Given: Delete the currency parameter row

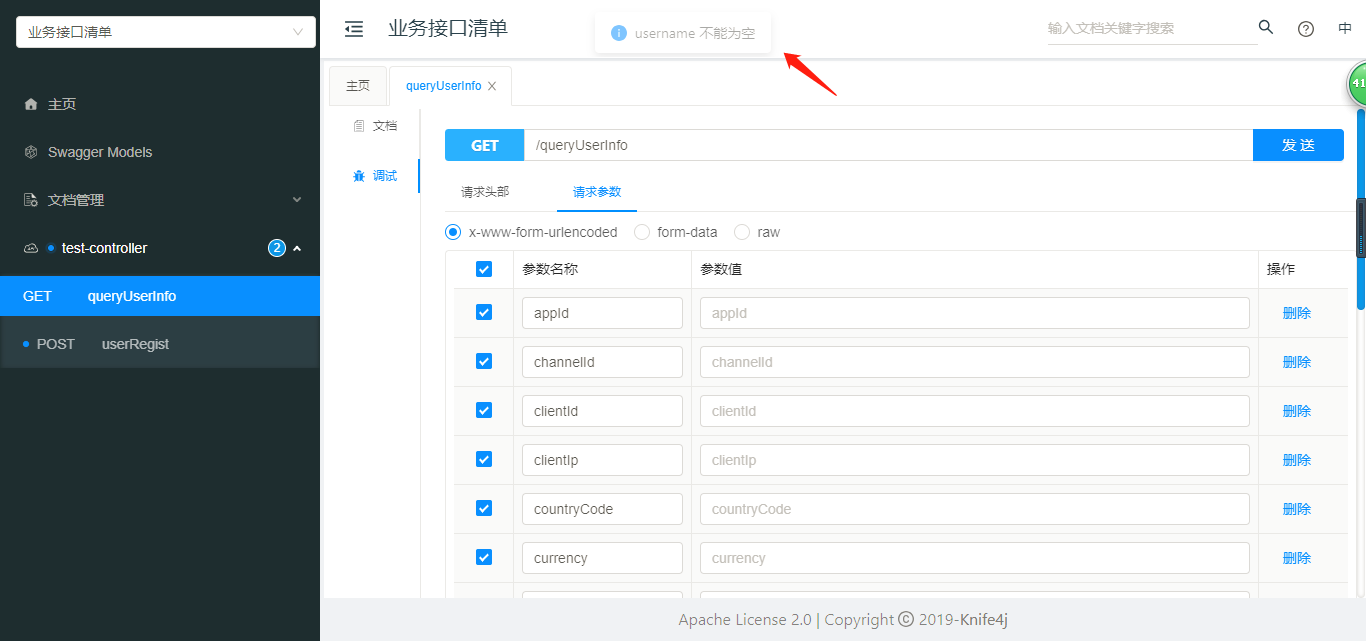Looking at the screenshot, I should point(1297,558).
